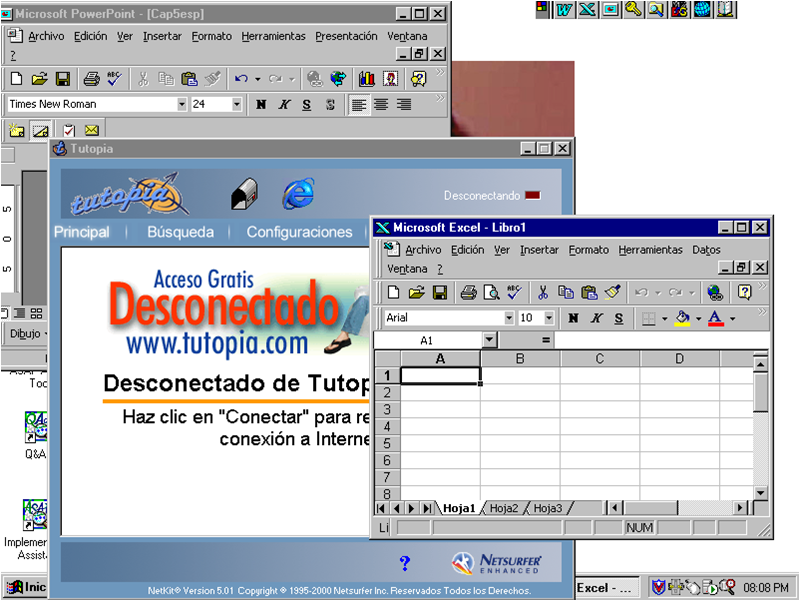Click the Format Painter brush in Excel
Screen dimensions: 800x601
click(x=613, y=292)
